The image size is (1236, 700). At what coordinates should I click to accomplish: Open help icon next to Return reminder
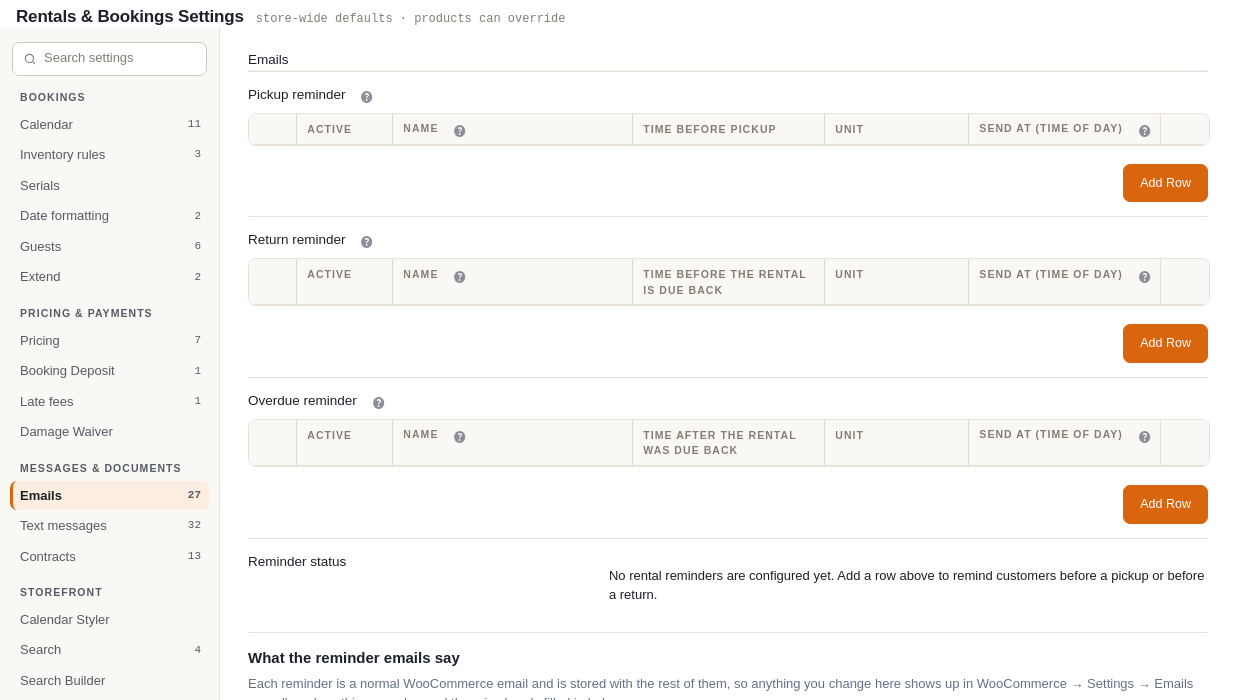[x=367, y=242]
